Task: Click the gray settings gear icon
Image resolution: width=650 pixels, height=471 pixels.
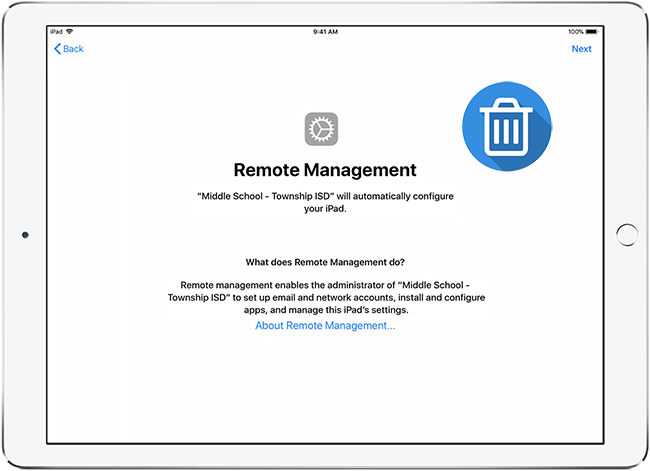Action: (x=321, y=129)
